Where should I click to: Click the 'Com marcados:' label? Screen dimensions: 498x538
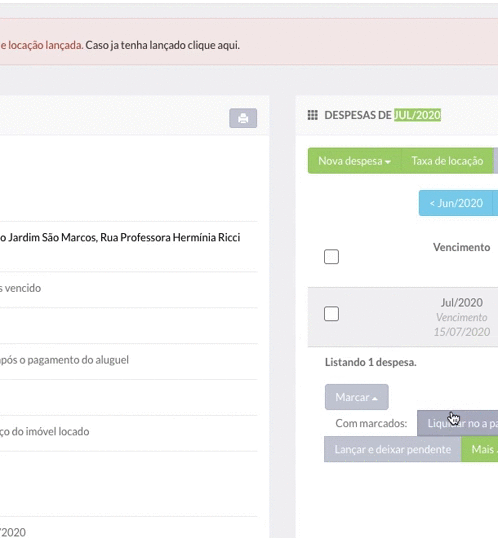371,423
